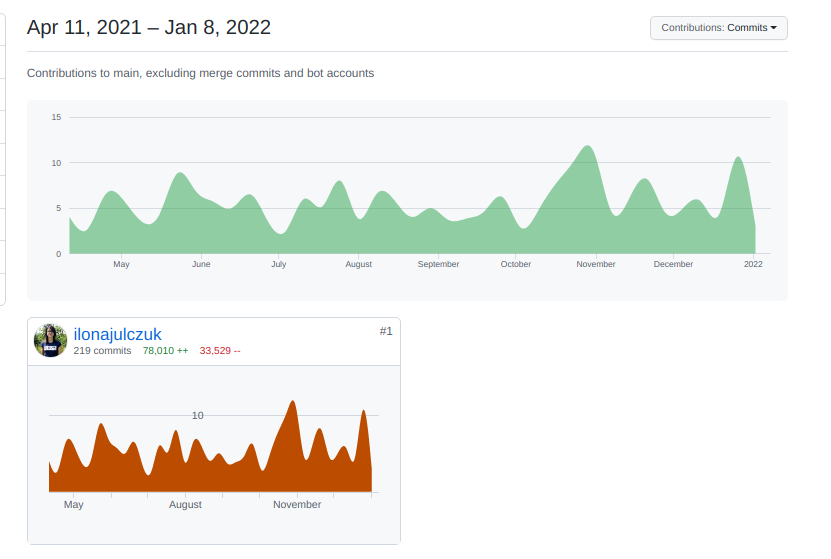Click the 15 value on green chart y-axis

[x=57, y=118]
